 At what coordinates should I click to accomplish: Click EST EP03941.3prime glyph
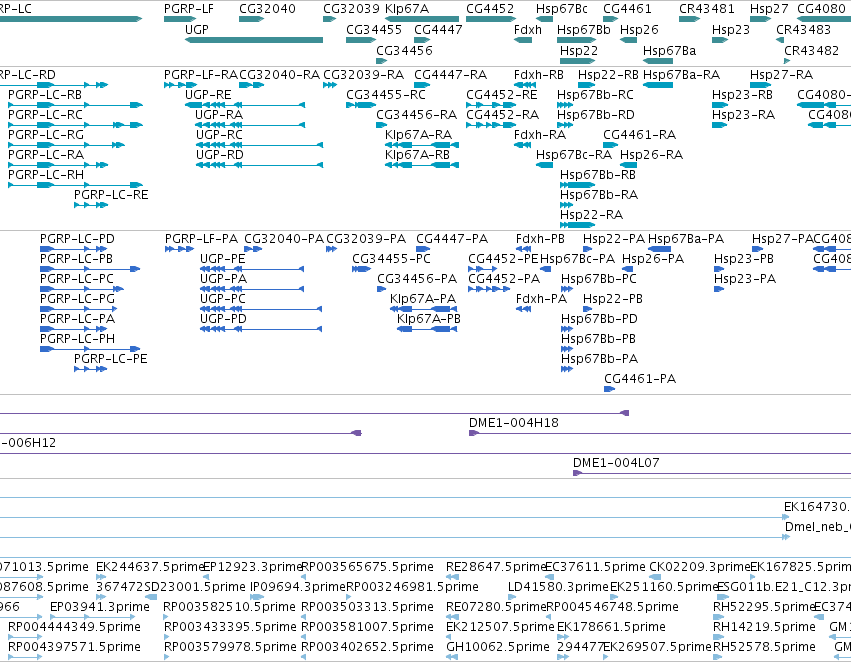pyautogui.click(x=92, y=617)
